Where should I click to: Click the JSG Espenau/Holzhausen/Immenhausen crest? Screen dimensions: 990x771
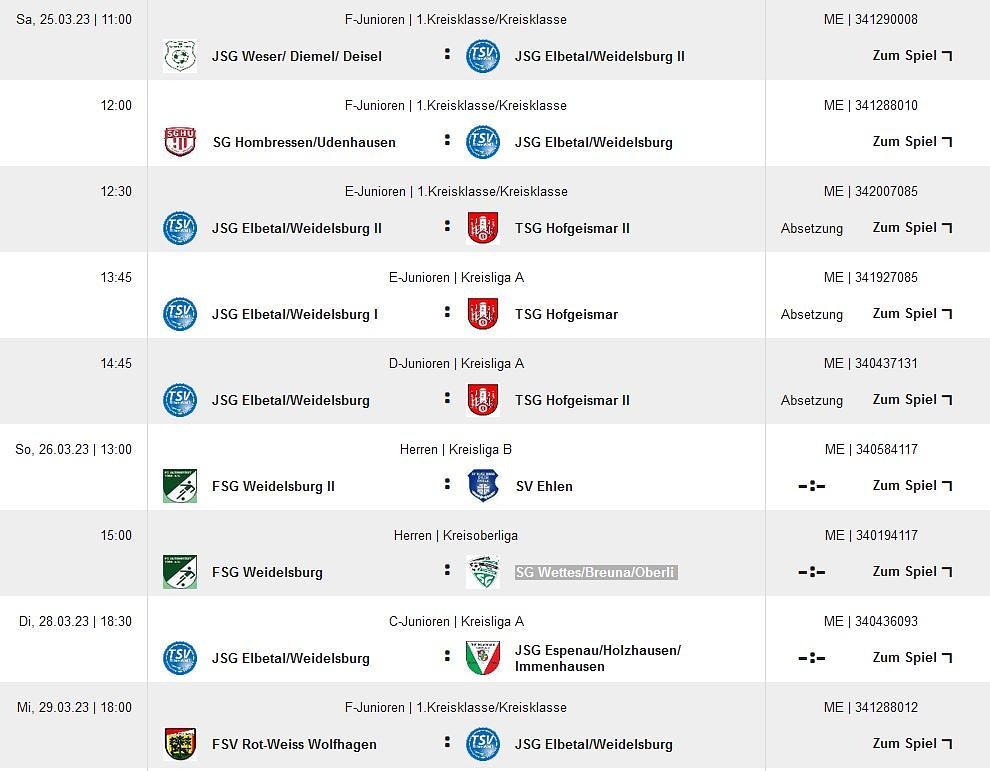[x=483, y=658]
